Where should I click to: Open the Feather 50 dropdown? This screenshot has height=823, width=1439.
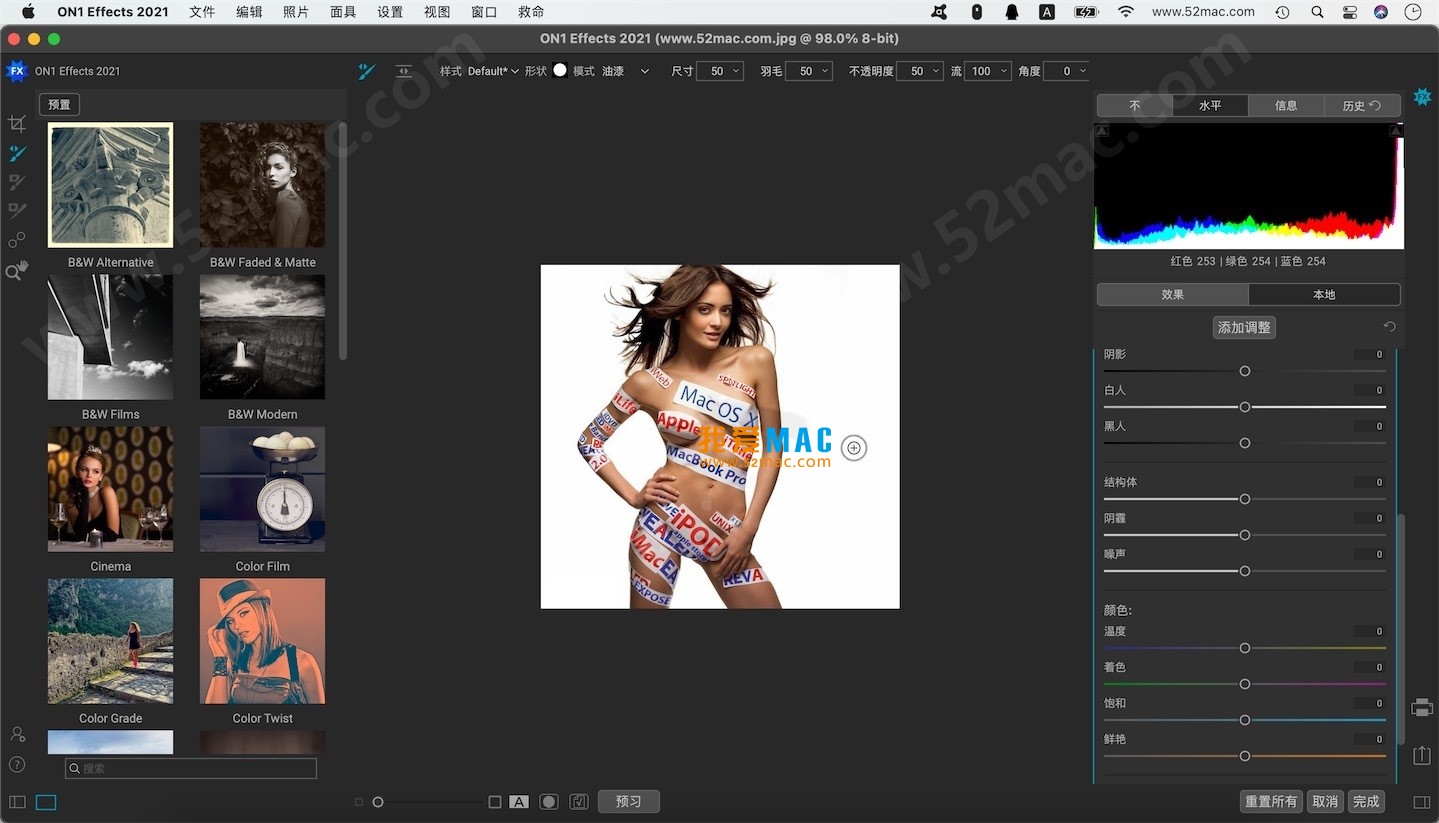pos(809,71)
